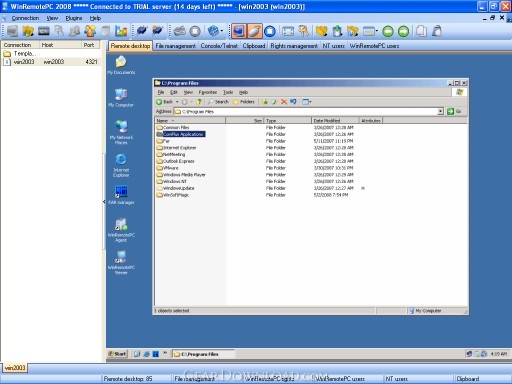Click the Back button in the Explorer toolbar

[x=164, y=102]
